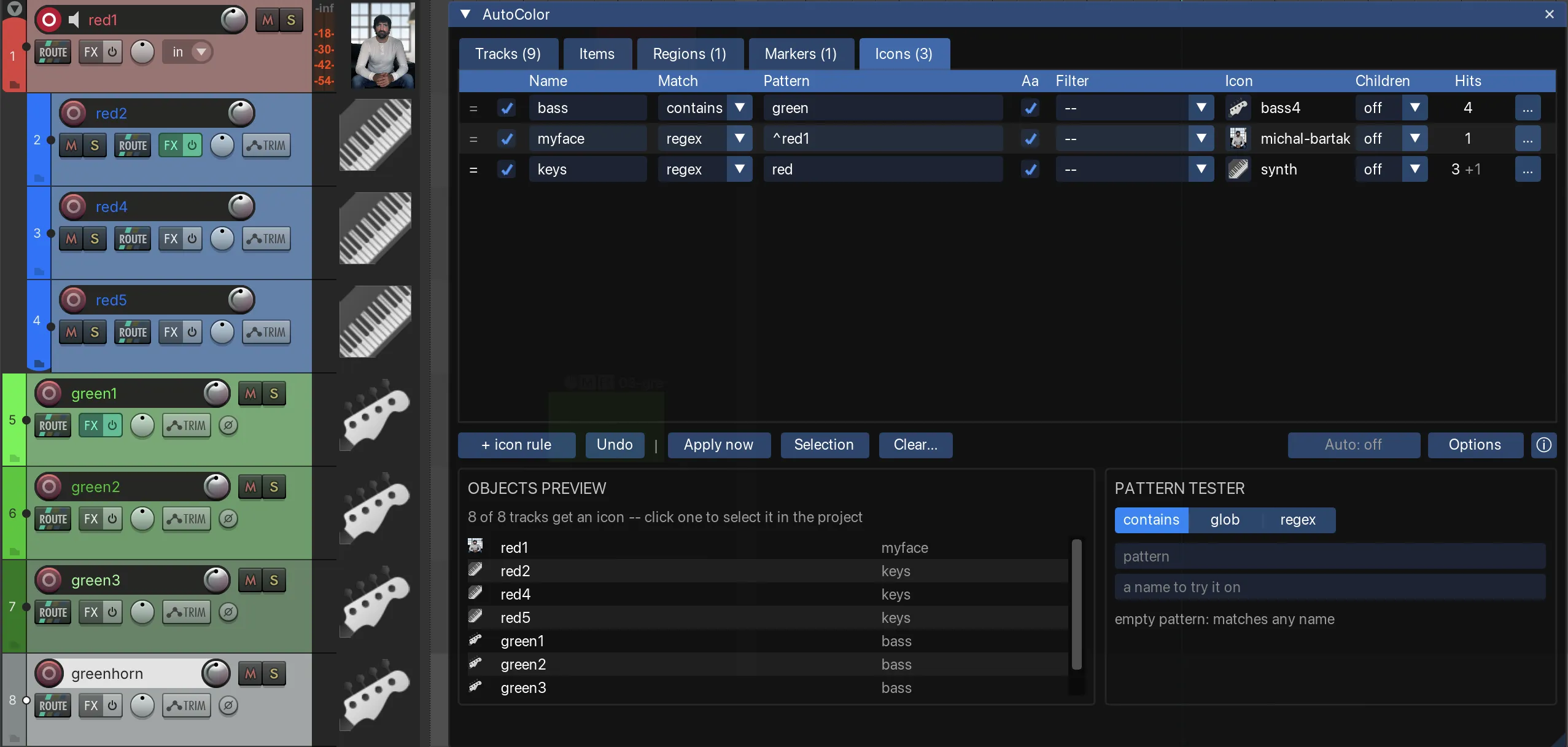Switch to the Tracks (9) tab
Screen dimensions: 1568x747
coord(508,54)
